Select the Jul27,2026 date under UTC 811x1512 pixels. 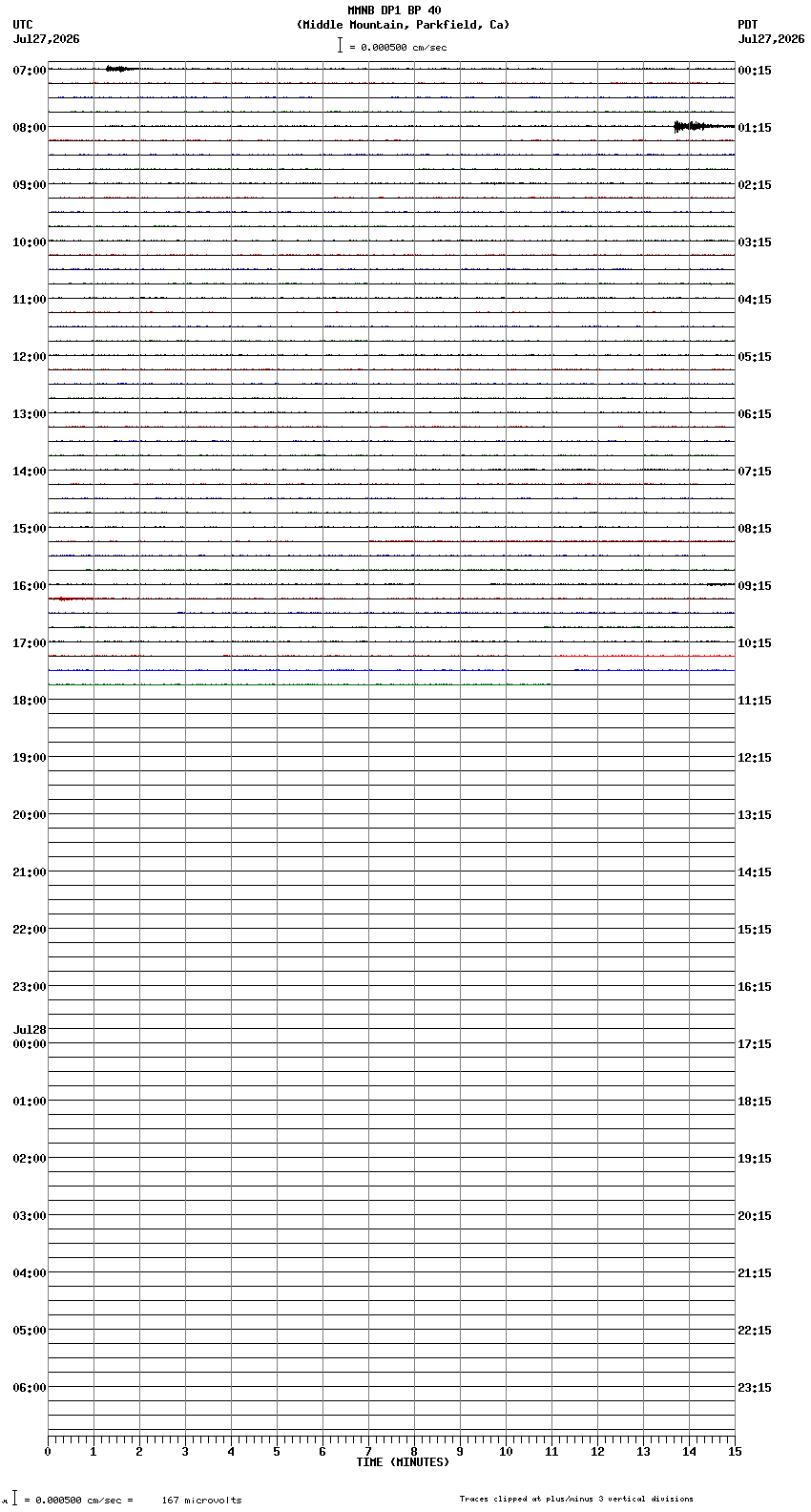[47, 39]
